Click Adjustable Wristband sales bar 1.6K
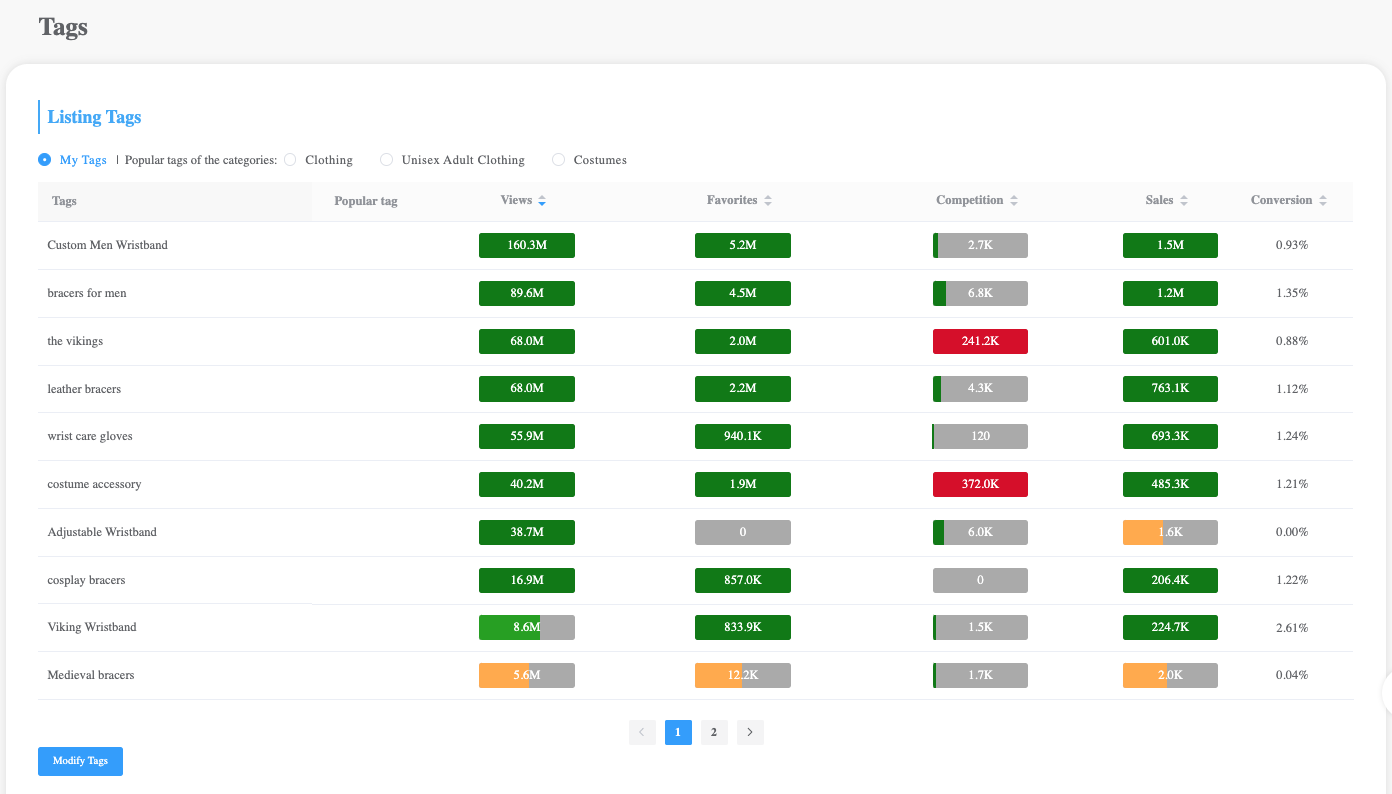This screenshot has width=1392, height=794. pos(1170,532)
